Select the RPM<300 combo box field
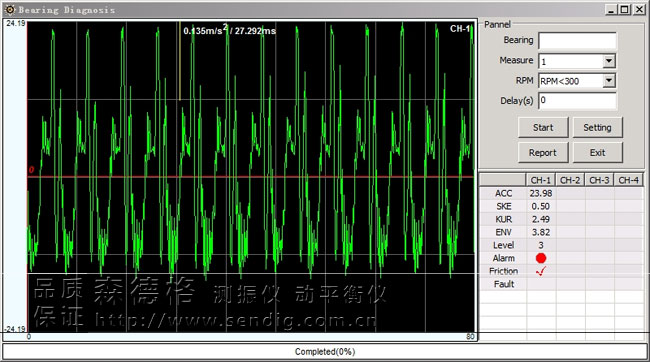This screenshot has width=650, height=362. click(577, 81)
